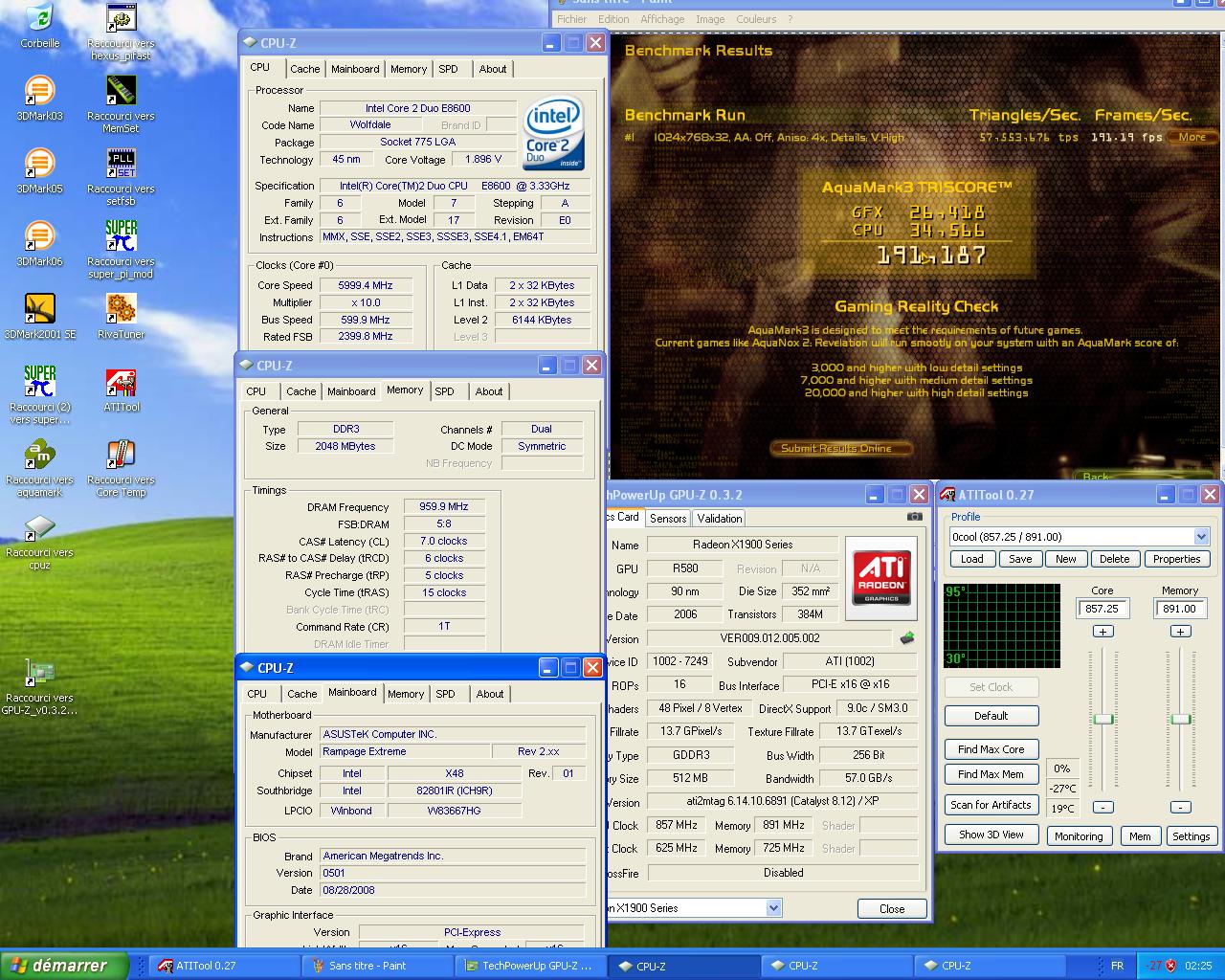The height and width of the screenshot is (980, 1225).
Task: Click the Find Max Core button
Action: tap(991, 749)
